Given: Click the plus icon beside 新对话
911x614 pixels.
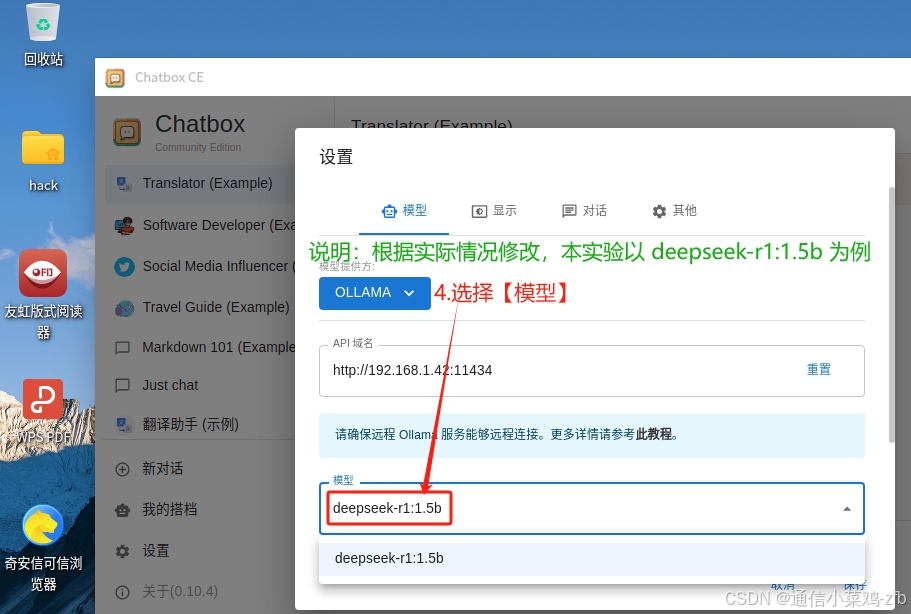Looking at the screenshot, I should [123, 469].
